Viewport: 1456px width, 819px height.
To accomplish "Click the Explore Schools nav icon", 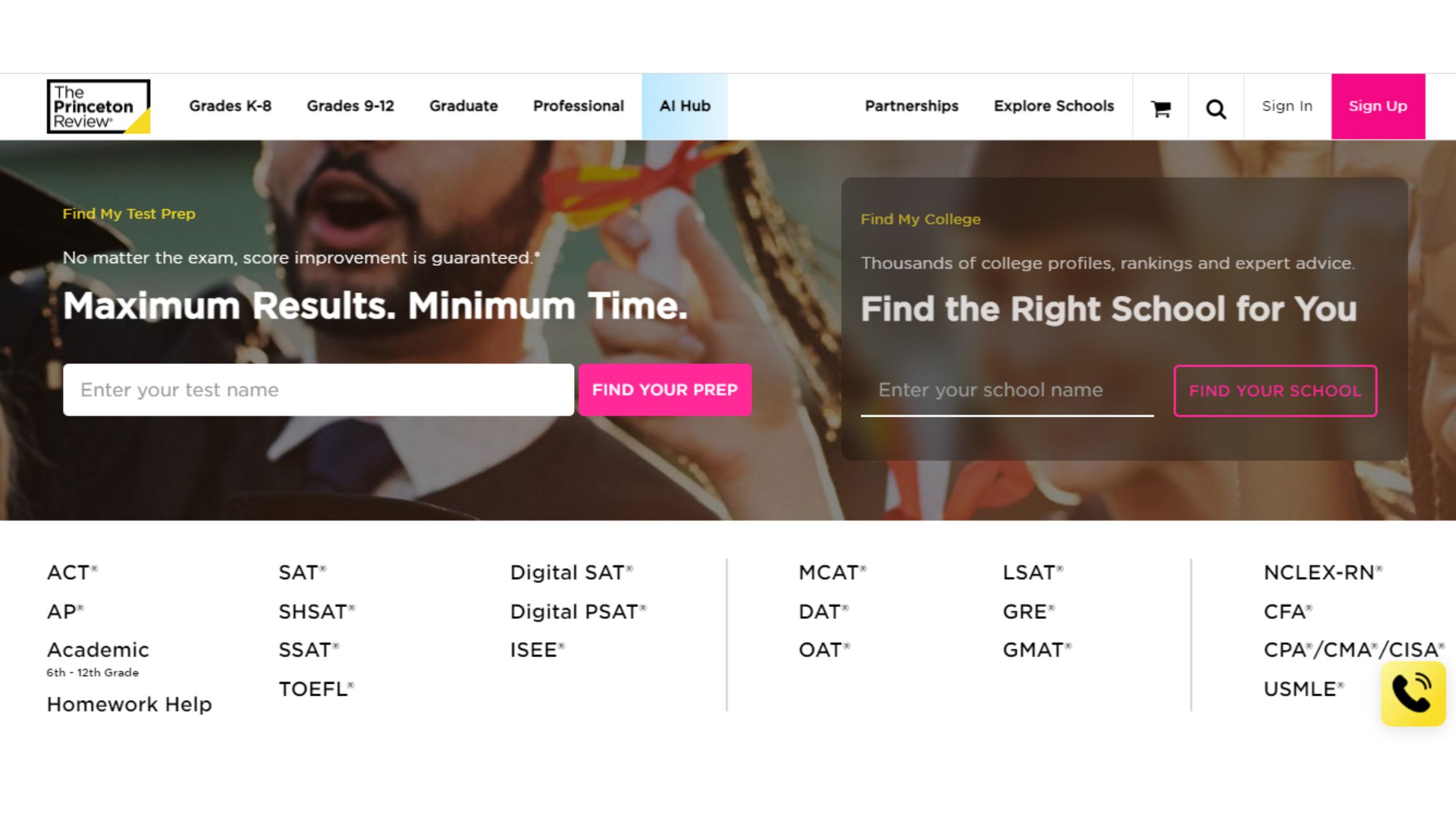I will pos(1054,106).
